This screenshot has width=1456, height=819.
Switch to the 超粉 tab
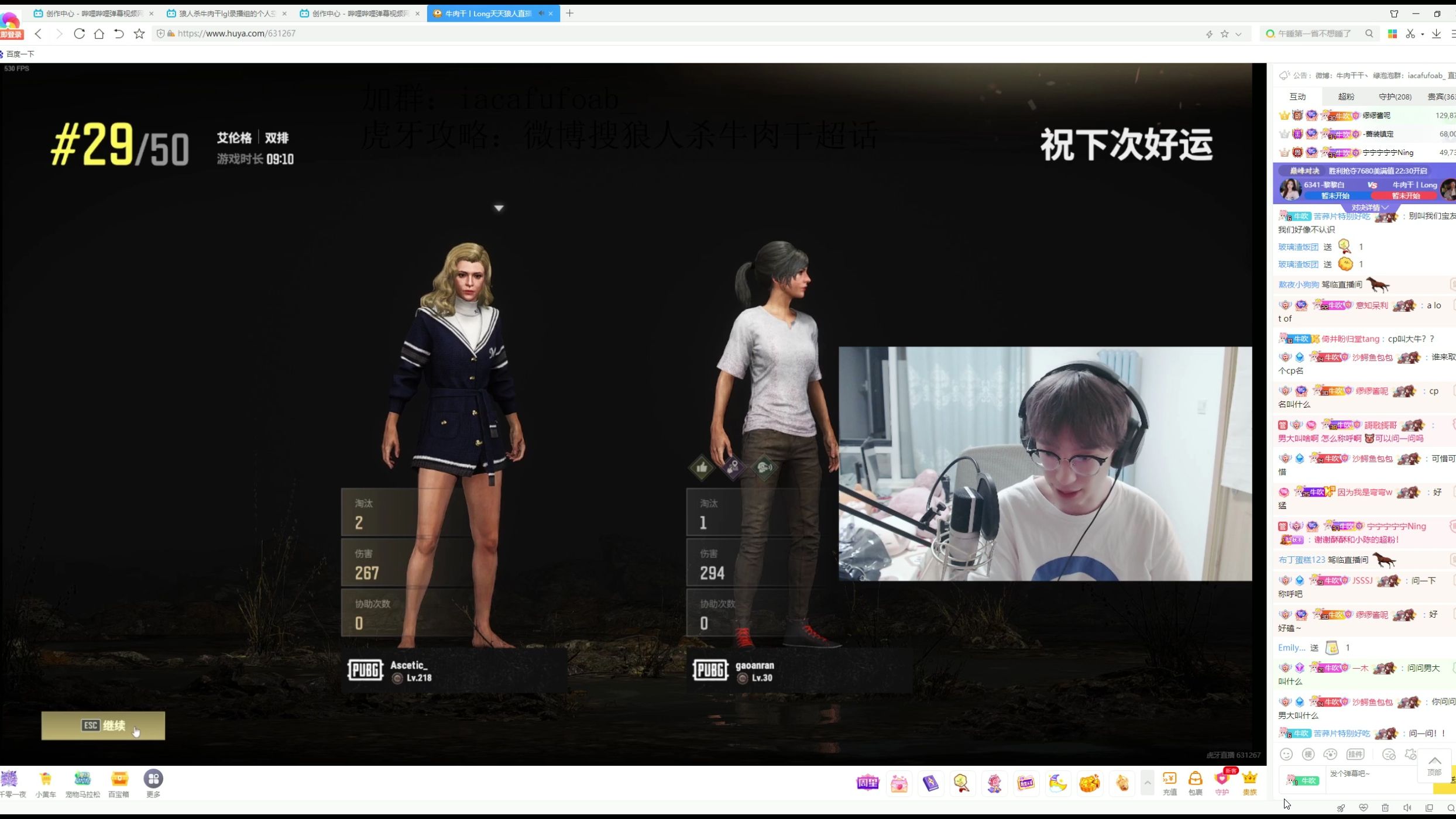[1346, 97]
